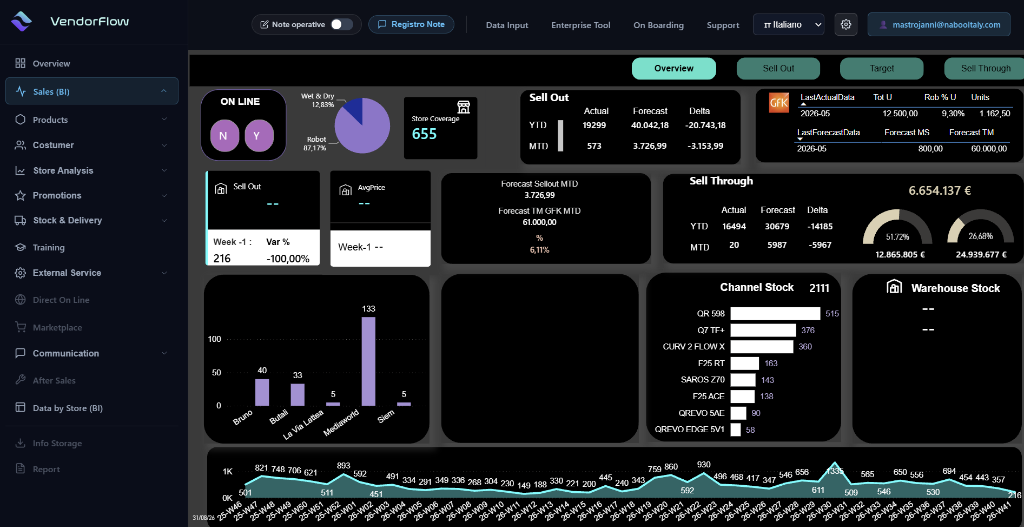Click the Store Coverage shop icon

point(463,107)
